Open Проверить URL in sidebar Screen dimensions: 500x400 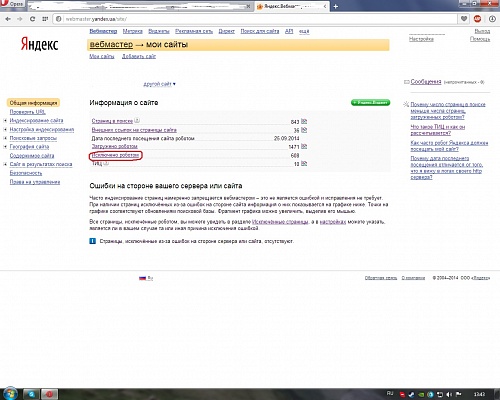(28, 112)
